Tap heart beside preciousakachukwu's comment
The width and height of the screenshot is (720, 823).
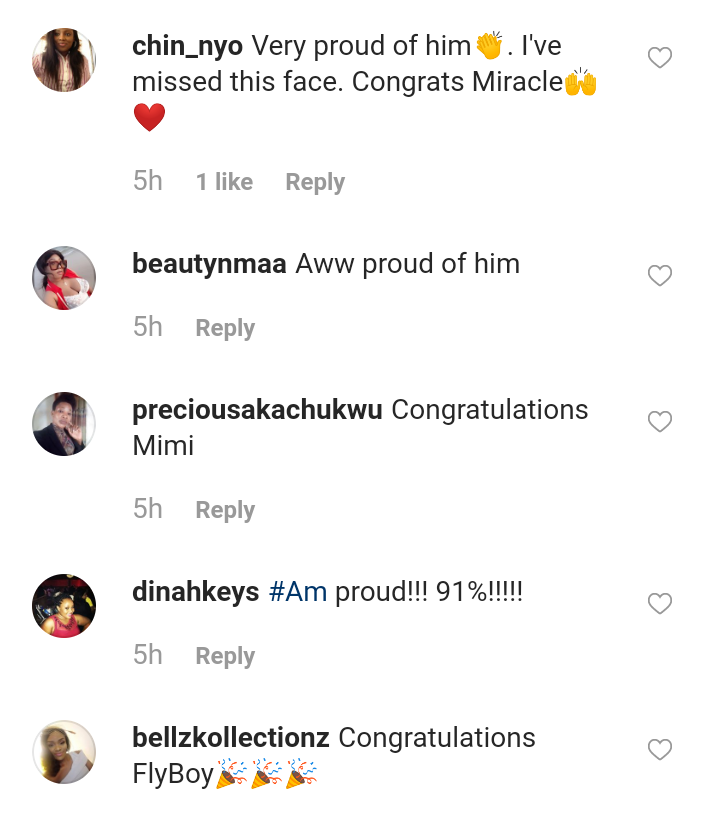659,422
